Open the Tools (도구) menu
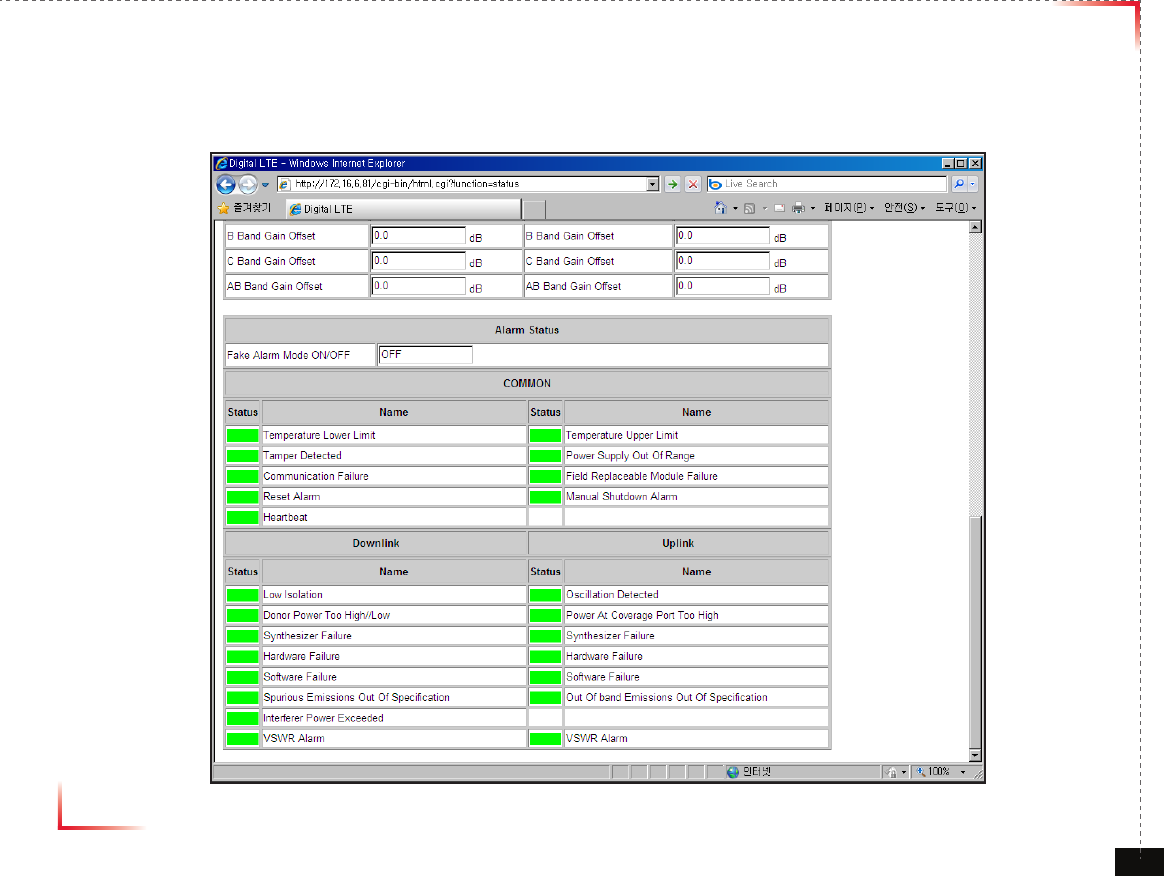The width and height of the screenshot is (1164, 876). point(955,209)
